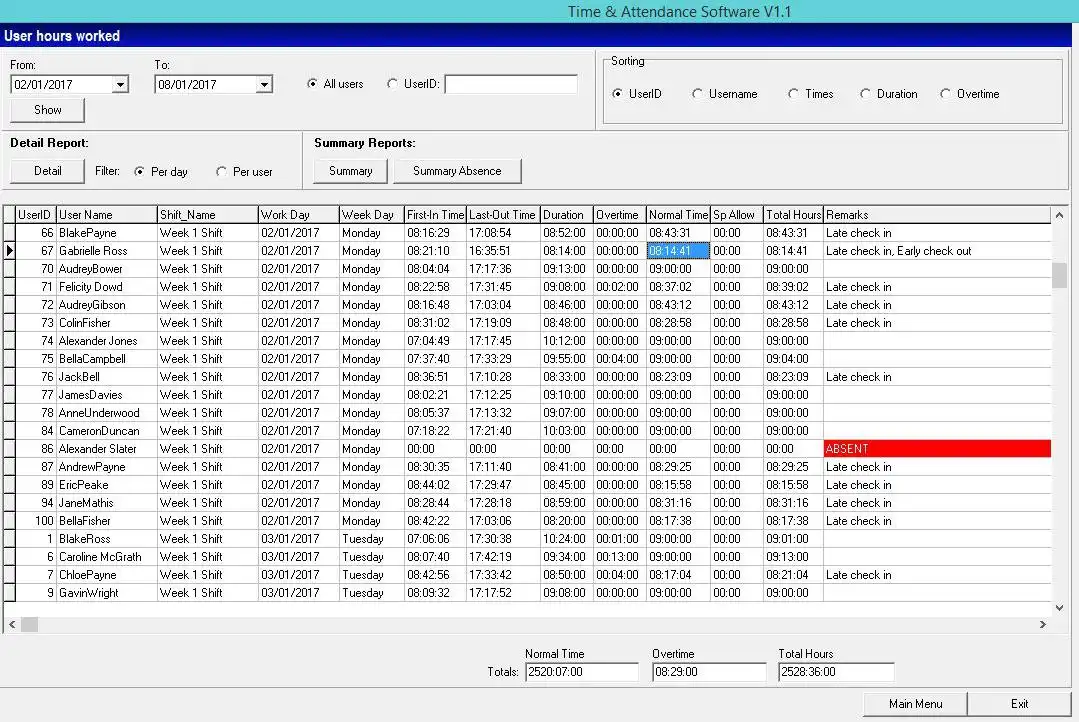The image size is (1079, 722).
Task: Select the Caroline McGrath name cell
Action: coord(107,557)
